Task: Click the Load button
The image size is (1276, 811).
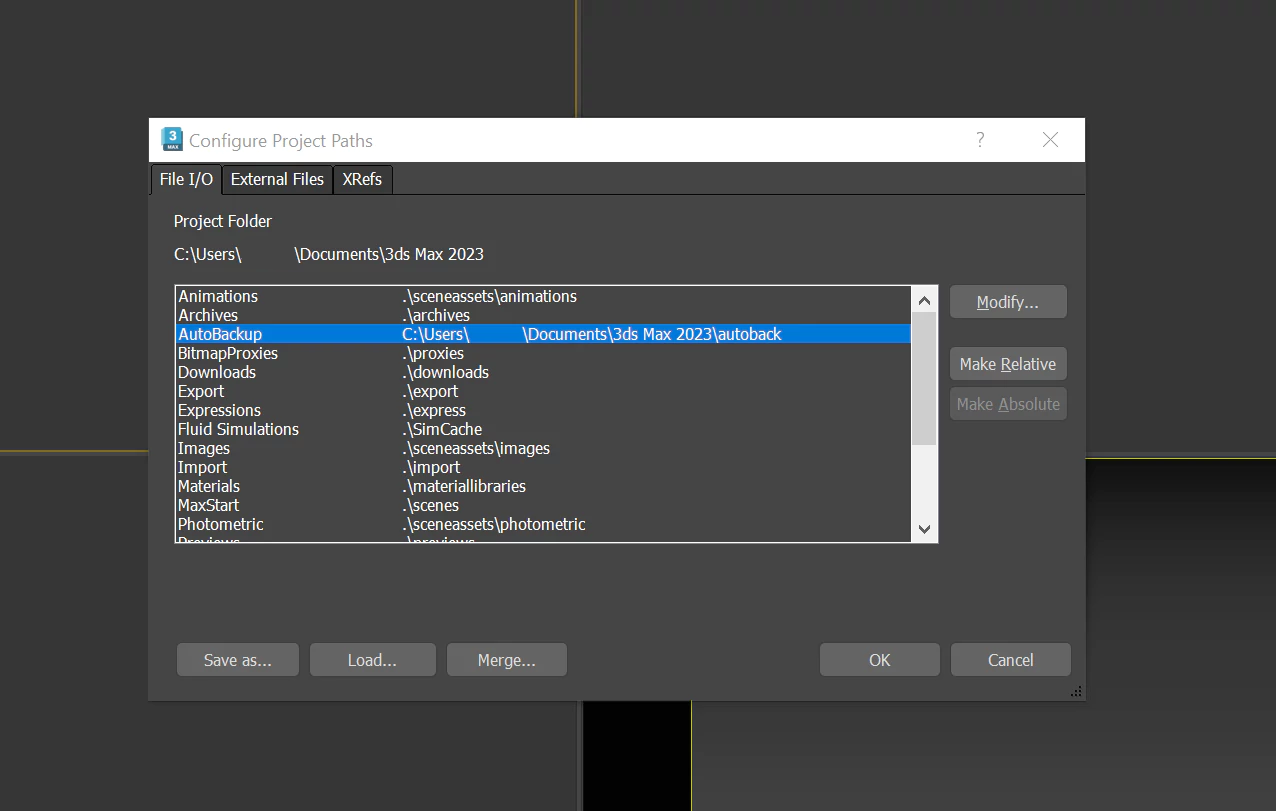Action: (372, 659)
